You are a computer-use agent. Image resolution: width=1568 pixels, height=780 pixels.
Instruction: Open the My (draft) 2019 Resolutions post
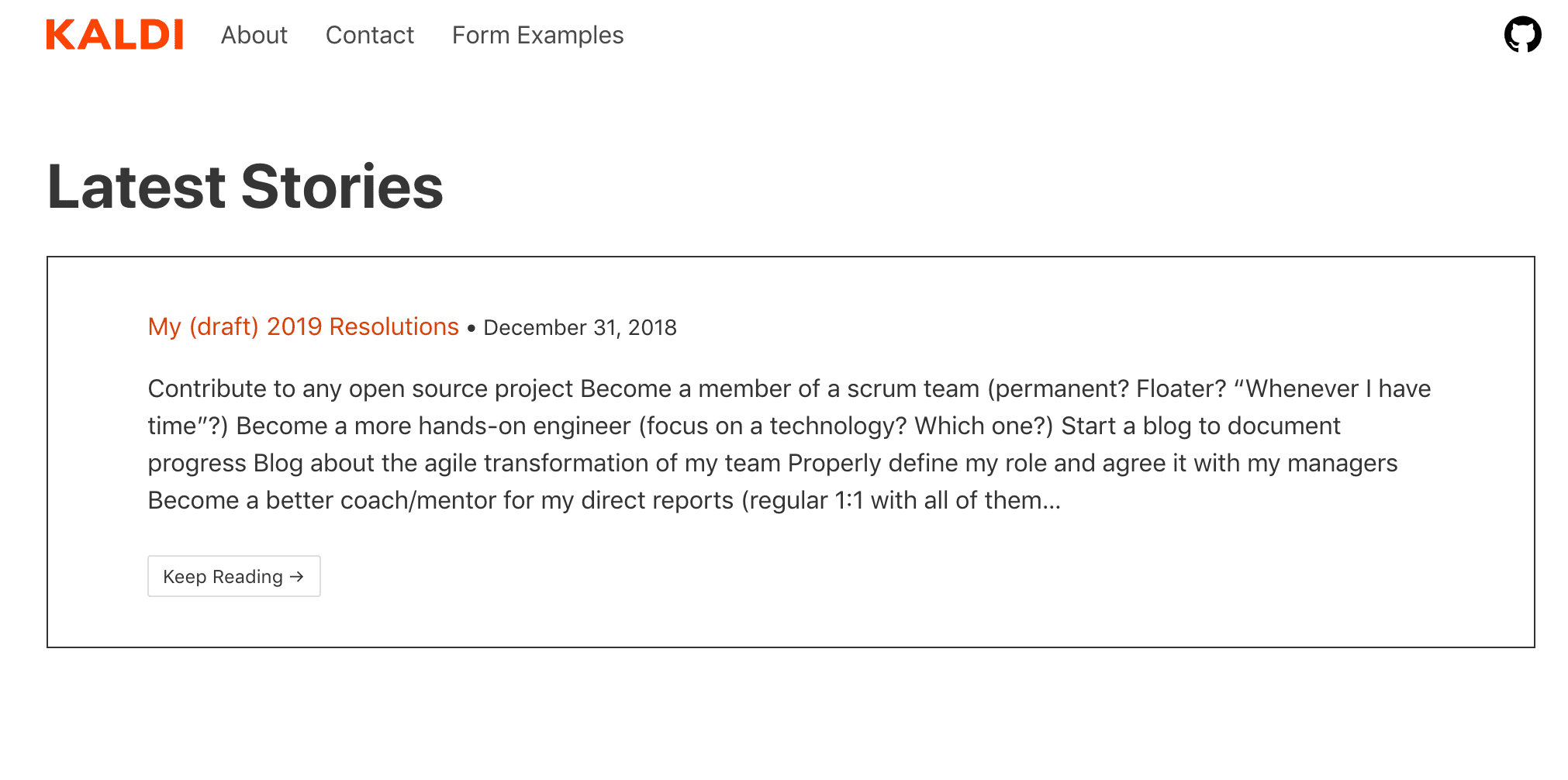click(x=303, y=326)
